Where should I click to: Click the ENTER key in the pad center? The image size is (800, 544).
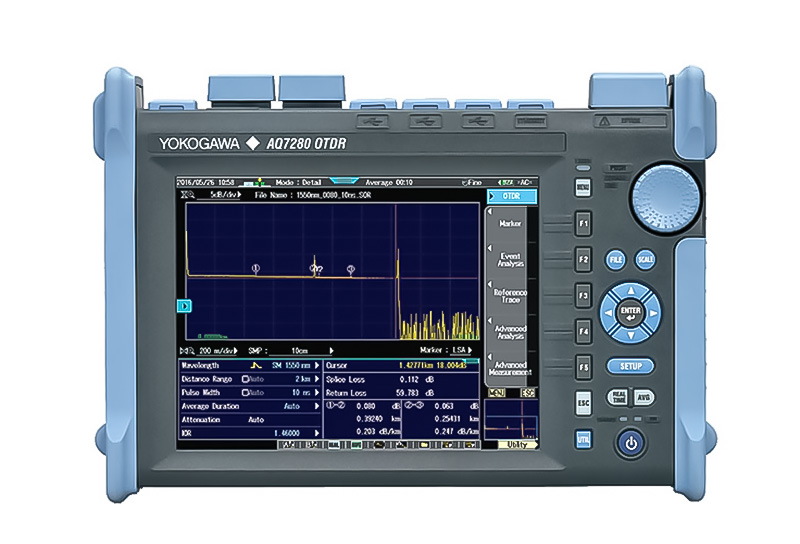(x=631, y=313)
